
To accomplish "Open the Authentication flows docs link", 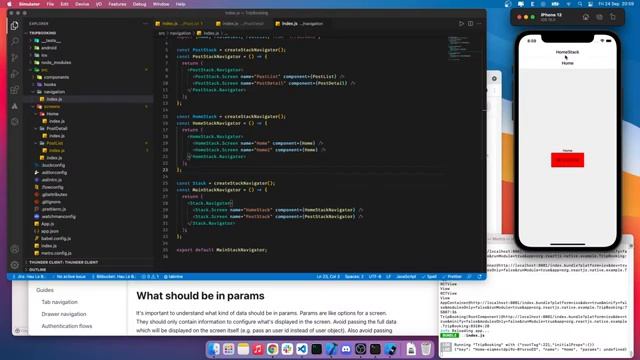I will coord(67,326).
